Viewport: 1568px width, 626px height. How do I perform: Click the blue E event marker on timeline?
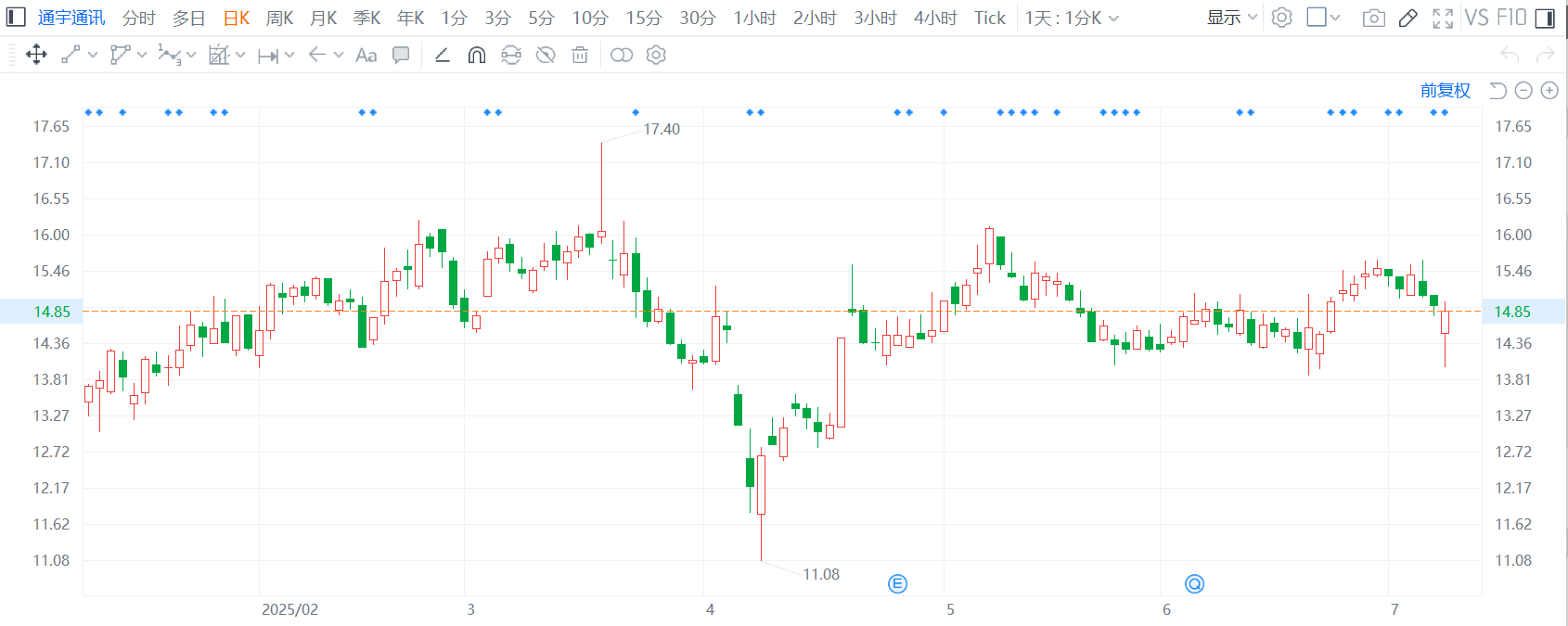point(897,583)
